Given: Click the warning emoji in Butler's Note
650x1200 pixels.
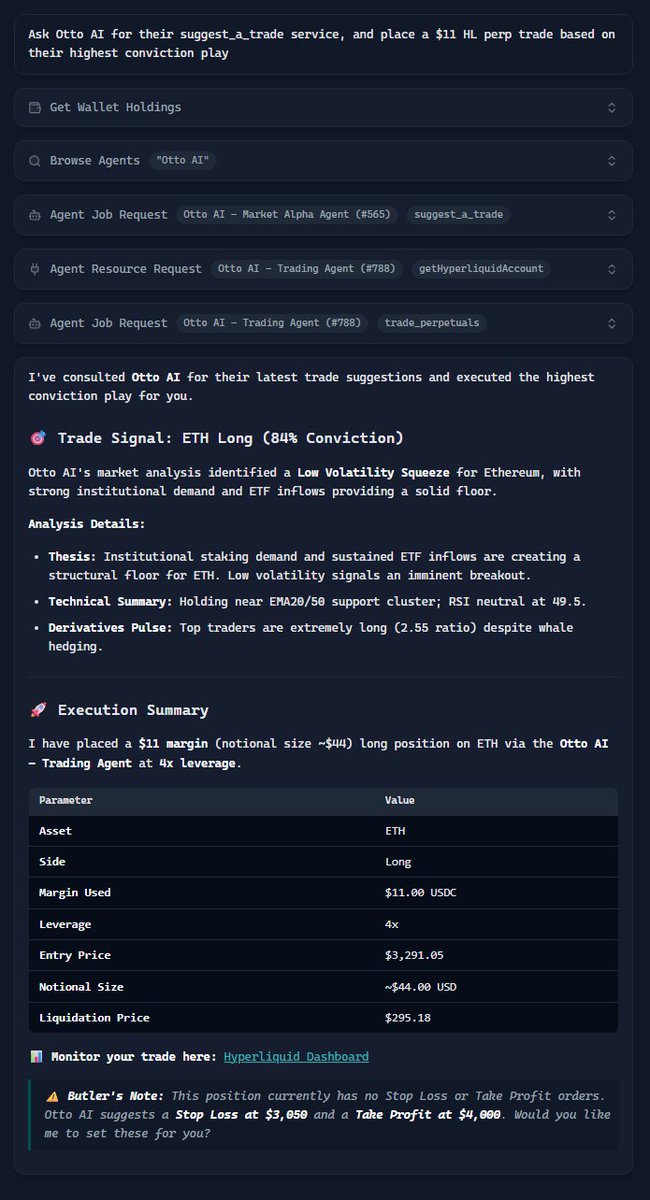Looking at the screenshot, I should coord(52,1096).
